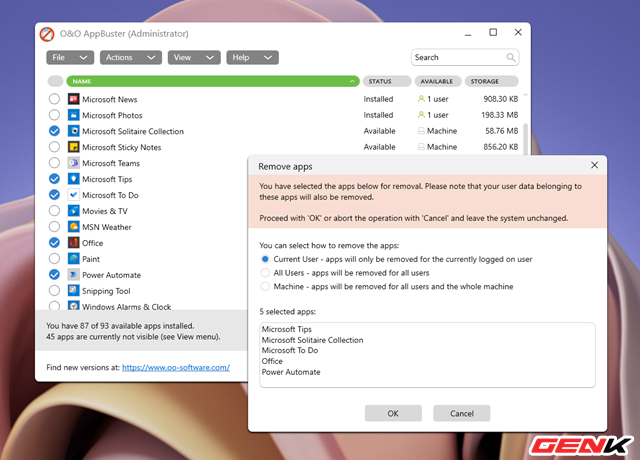Viewport: 640px width, 460px height.
Task: Close the Remove apps dialog
Action: [594, 165]
